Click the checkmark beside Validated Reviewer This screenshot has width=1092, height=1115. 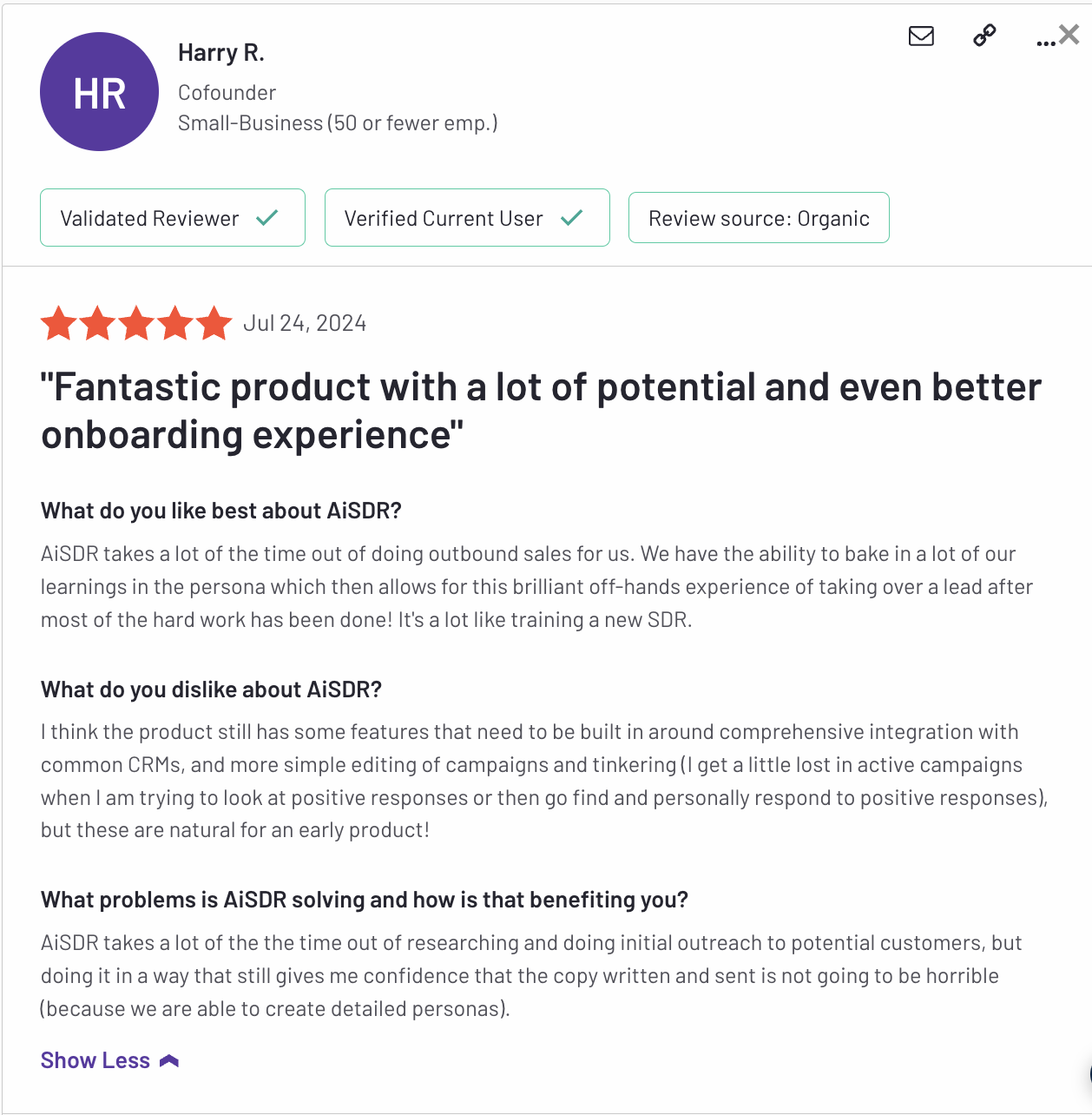pos(267,218)
